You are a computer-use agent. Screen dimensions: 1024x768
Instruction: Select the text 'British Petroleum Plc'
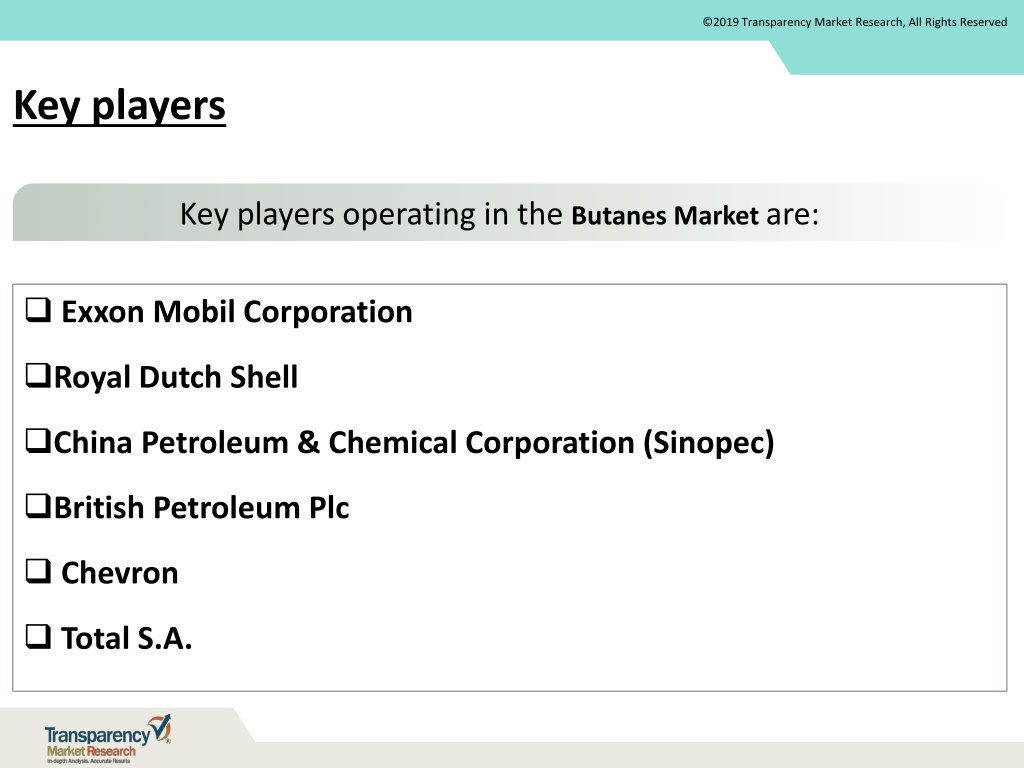pos(201,507)
